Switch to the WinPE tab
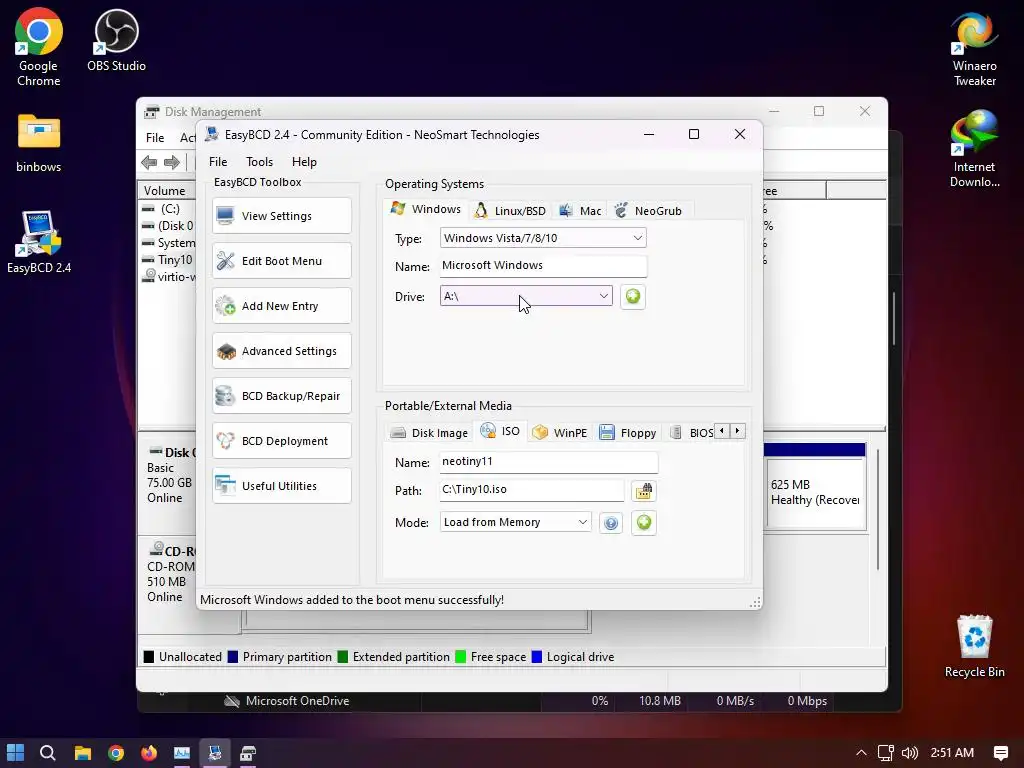This screenshot has height=768, width=1024. (560, 433)
